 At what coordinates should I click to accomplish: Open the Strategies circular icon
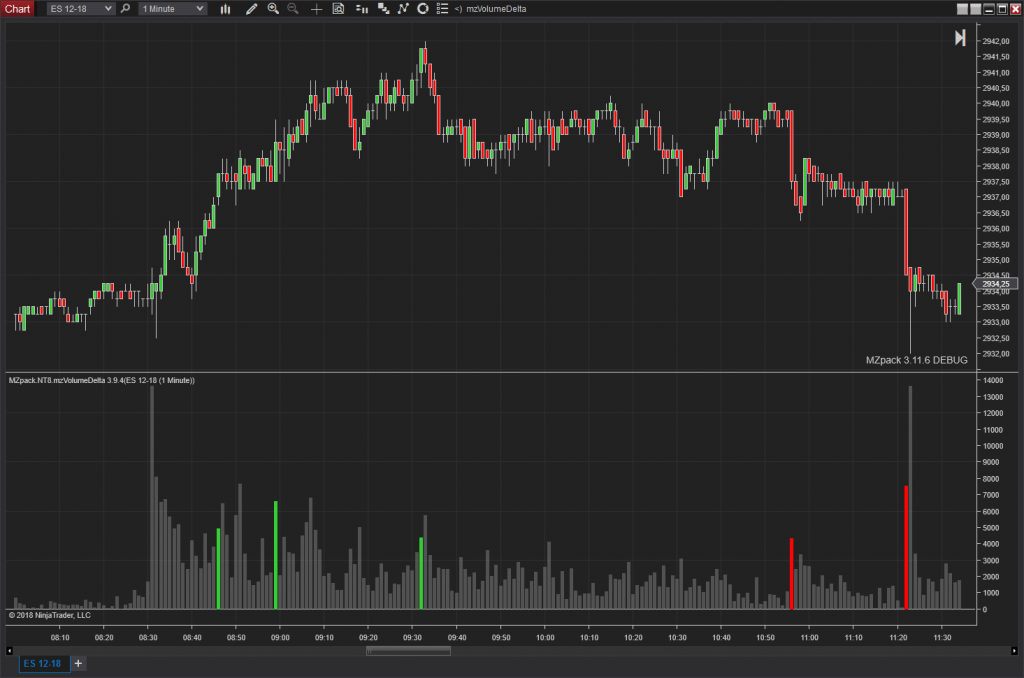423,8
